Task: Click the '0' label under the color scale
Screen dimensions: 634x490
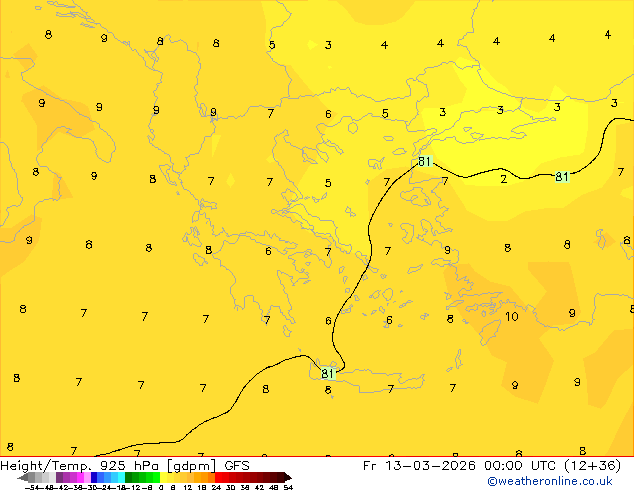Action: tap(161, 488)
